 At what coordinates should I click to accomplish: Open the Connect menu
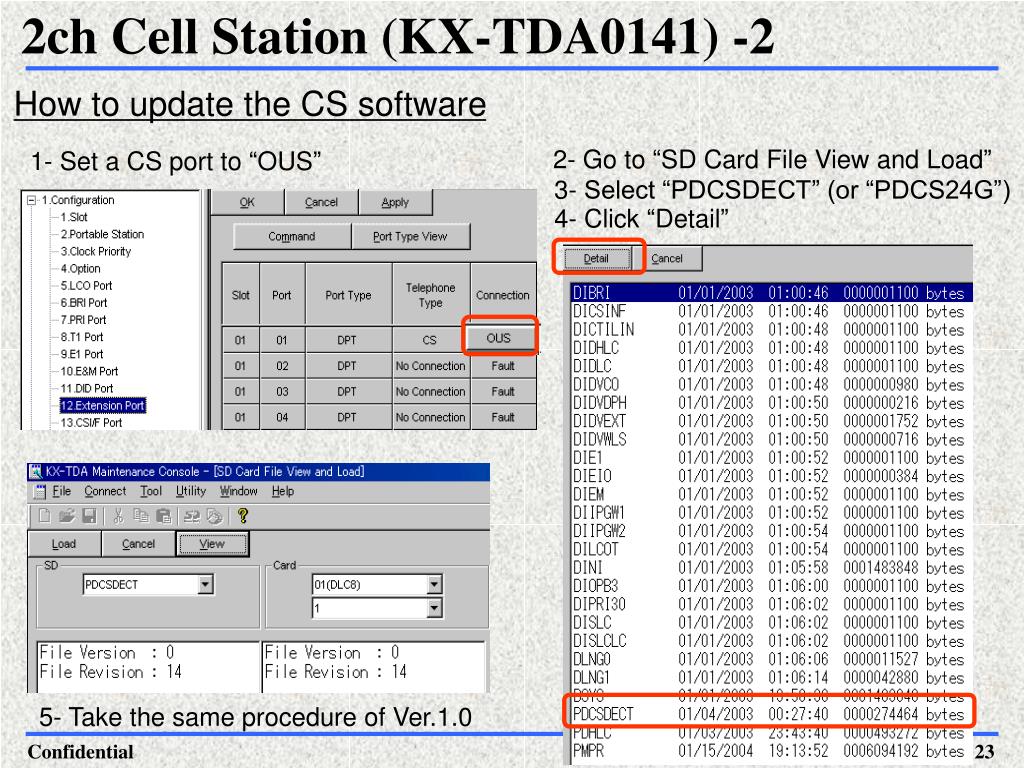pyautogui.click(x=104, y=491)
